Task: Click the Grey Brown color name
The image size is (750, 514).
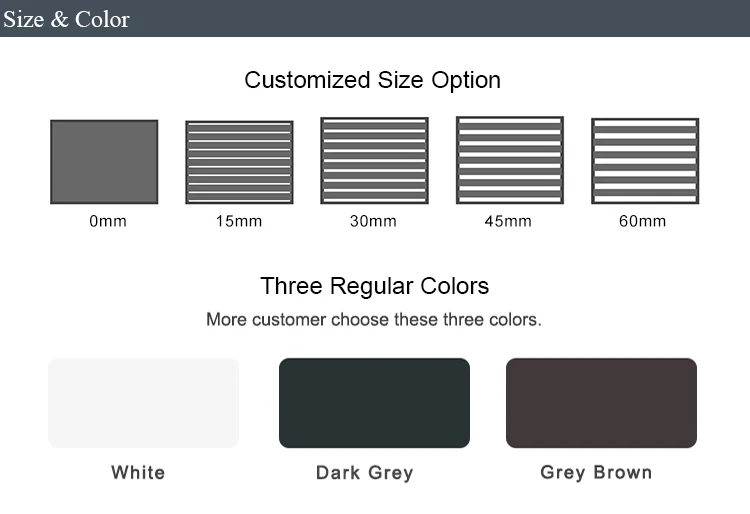Action: 596,472
